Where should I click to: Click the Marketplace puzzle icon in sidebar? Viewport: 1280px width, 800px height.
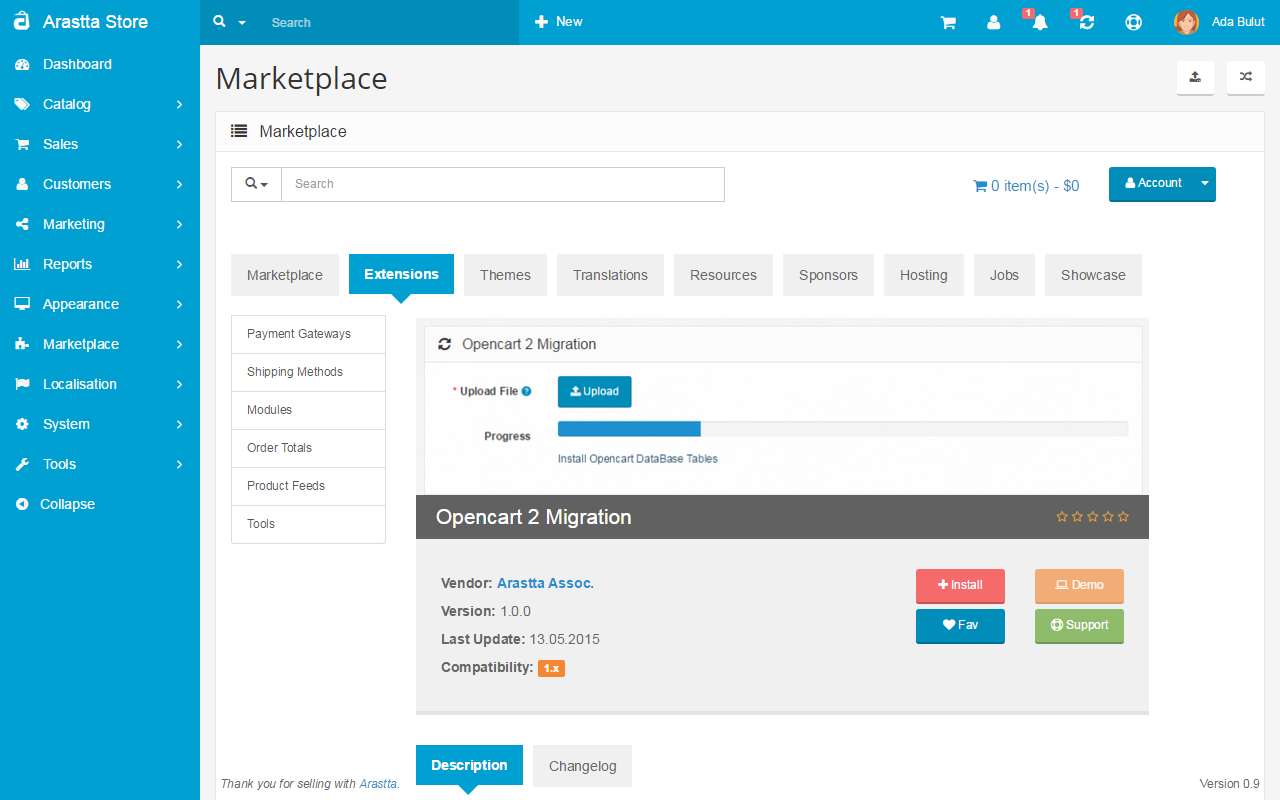(22, 344)
